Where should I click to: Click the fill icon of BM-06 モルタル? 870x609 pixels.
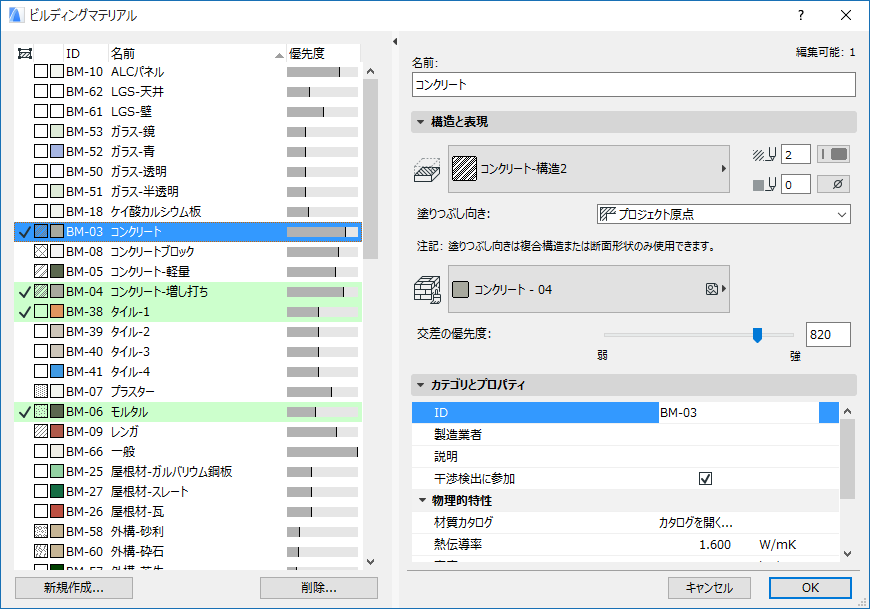click(x=41, y=411)
